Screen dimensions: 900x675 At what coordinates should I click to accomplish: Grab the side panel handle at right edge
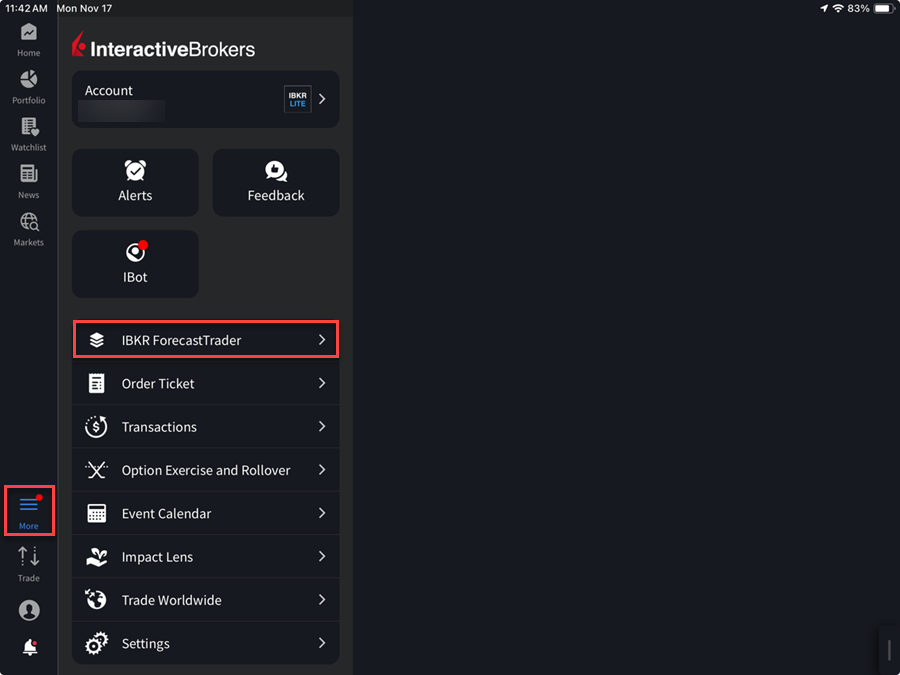890,650
